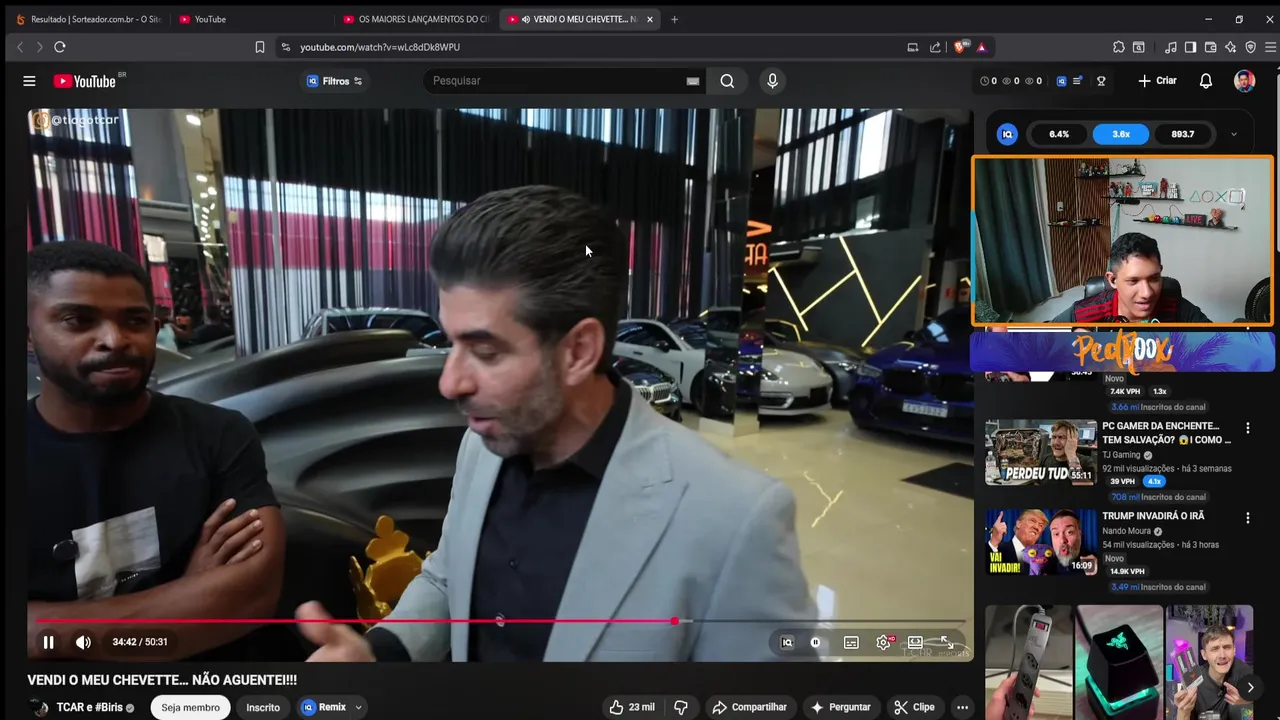Open a new browser tab with plus

[674, 19]
